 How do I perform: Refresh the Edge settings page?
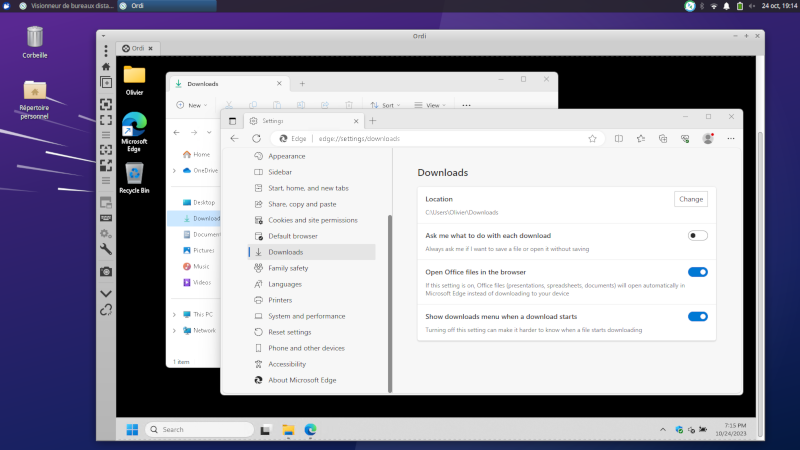256,138
